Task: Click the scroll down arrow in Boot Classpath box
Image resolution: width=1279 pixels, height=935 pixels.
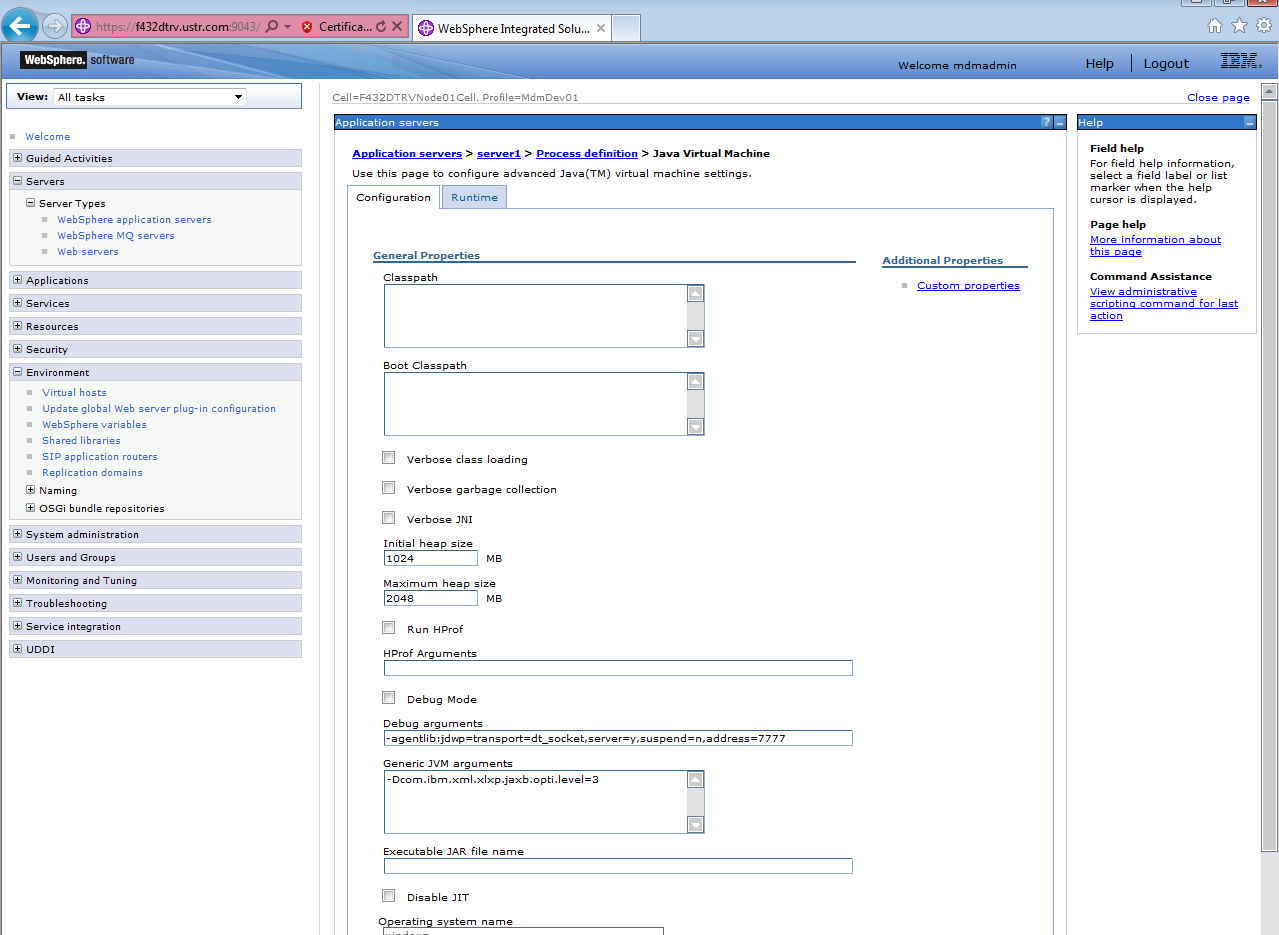Action: [x=696, y=427]
